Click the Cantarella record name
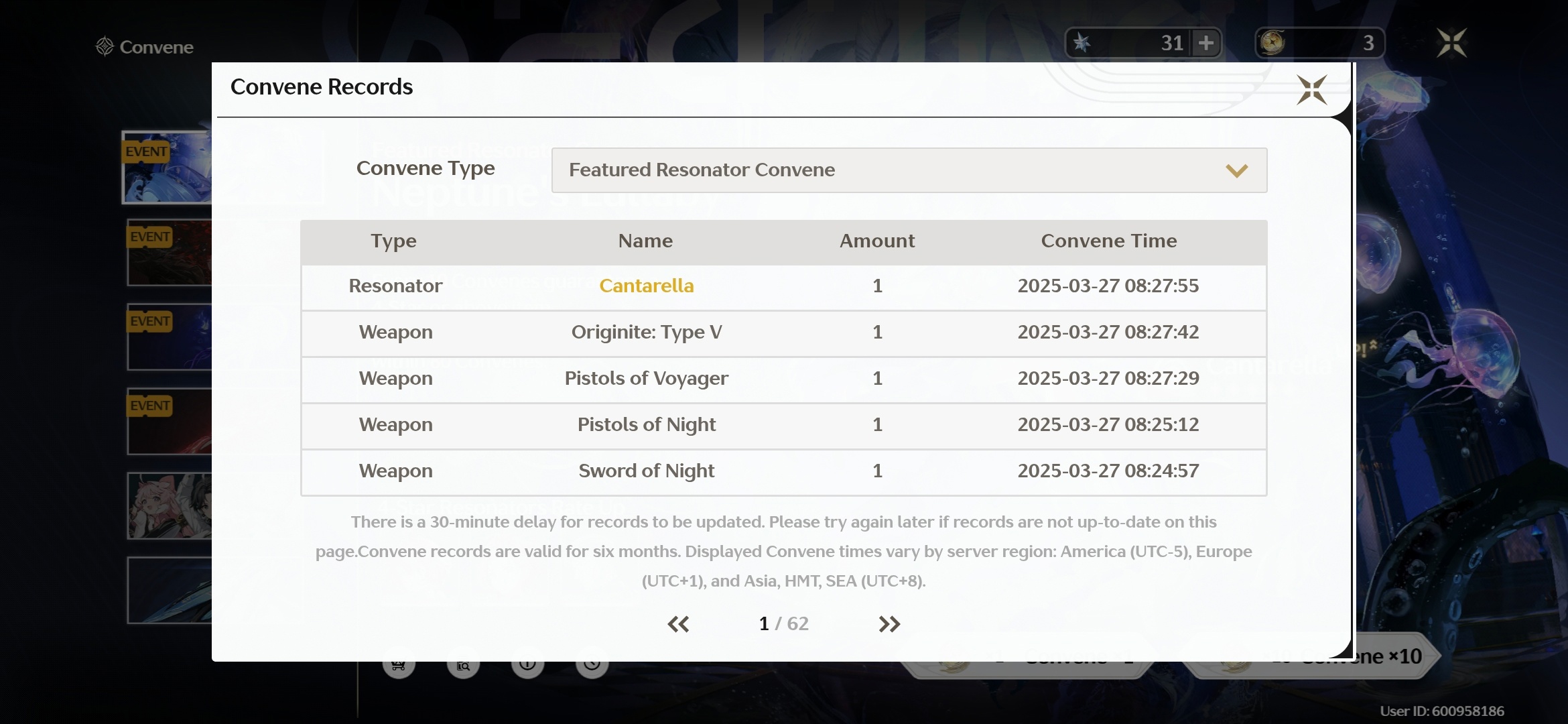Screen dimensions: 1568x724 [x=646, y=286]
